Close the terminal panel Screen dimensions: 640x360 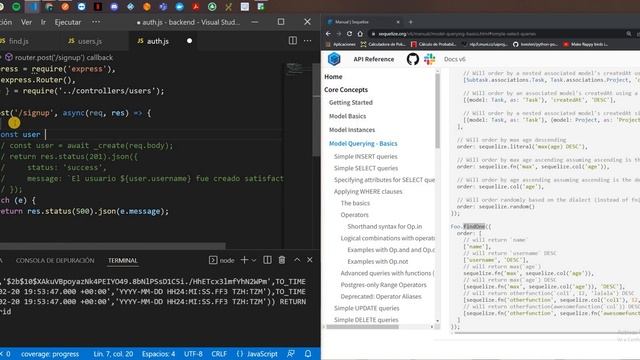point(310,260)
